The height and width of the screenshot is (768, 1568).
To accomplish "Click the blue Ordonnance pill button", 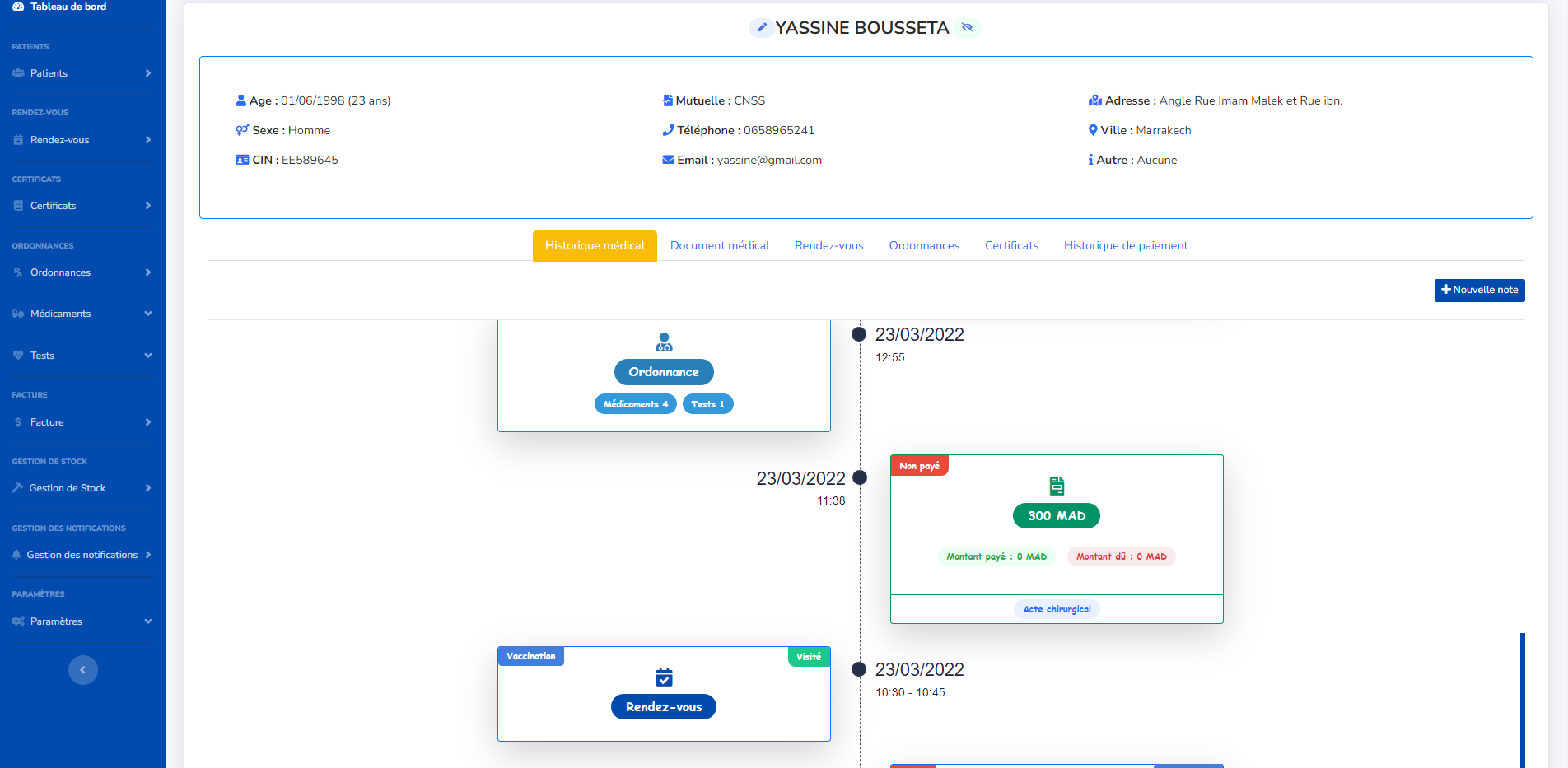I will (x=664, y=372).
